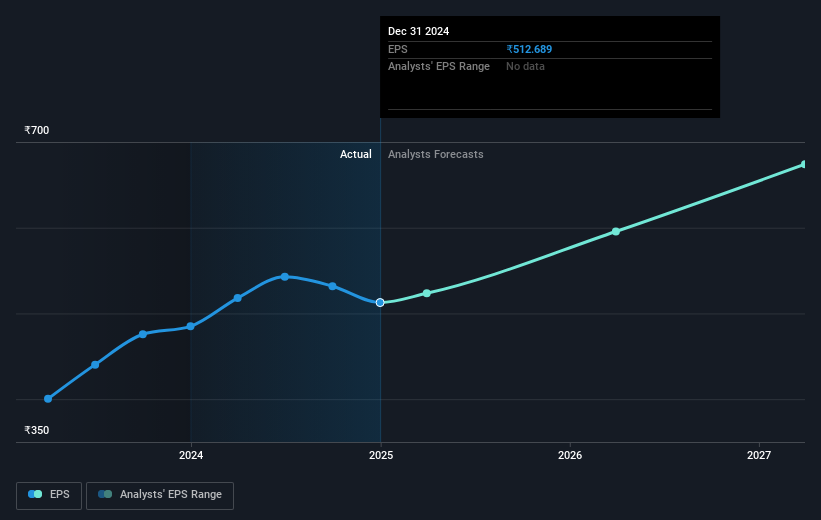Image resolution: width=821 pixels, height=520 pixels.
Task: Click 'Dec 31 2024' tooltip heading
Action: [x=418, y=31]
